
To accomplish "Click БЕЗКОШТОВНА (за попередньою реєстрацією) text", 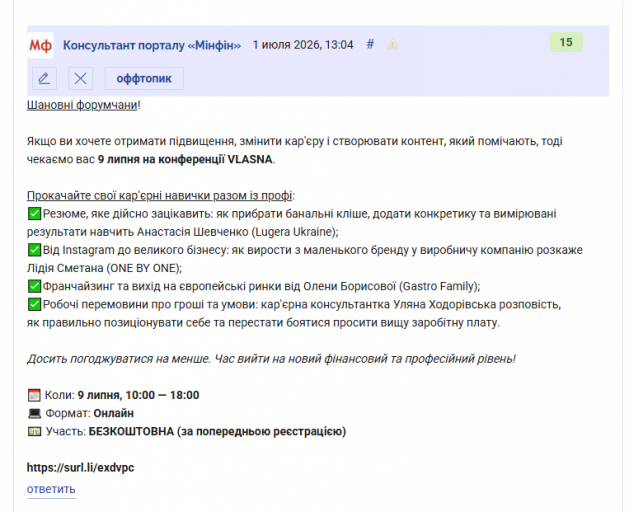I will pos(217,431).
